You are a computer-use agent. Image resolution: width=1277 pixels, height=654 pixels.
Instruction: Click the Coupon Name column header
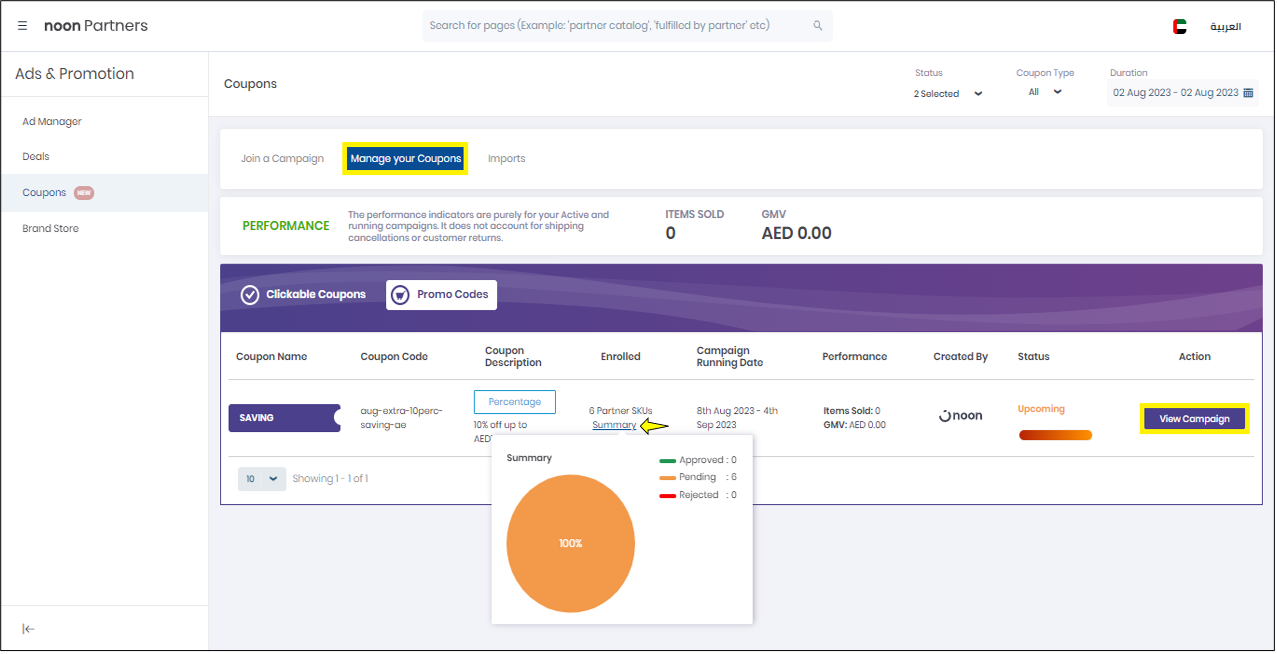tap(271, 357)
